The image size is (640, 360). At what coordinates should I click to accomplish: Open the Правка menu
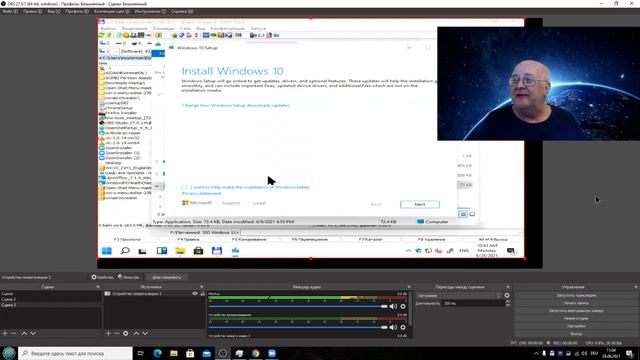coord(32,11)
